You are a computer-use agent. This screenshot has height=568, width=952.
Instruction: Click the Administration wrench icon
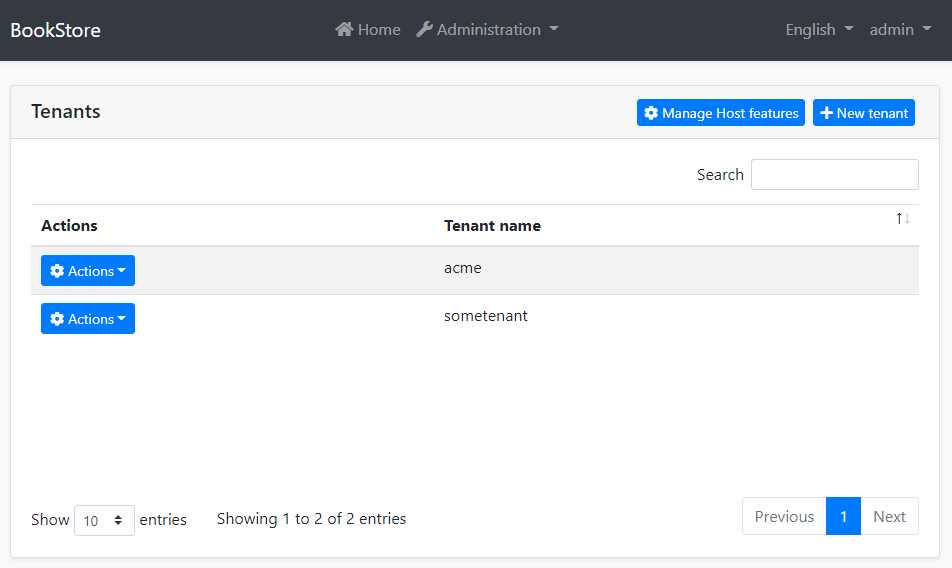tap(425, 30)
